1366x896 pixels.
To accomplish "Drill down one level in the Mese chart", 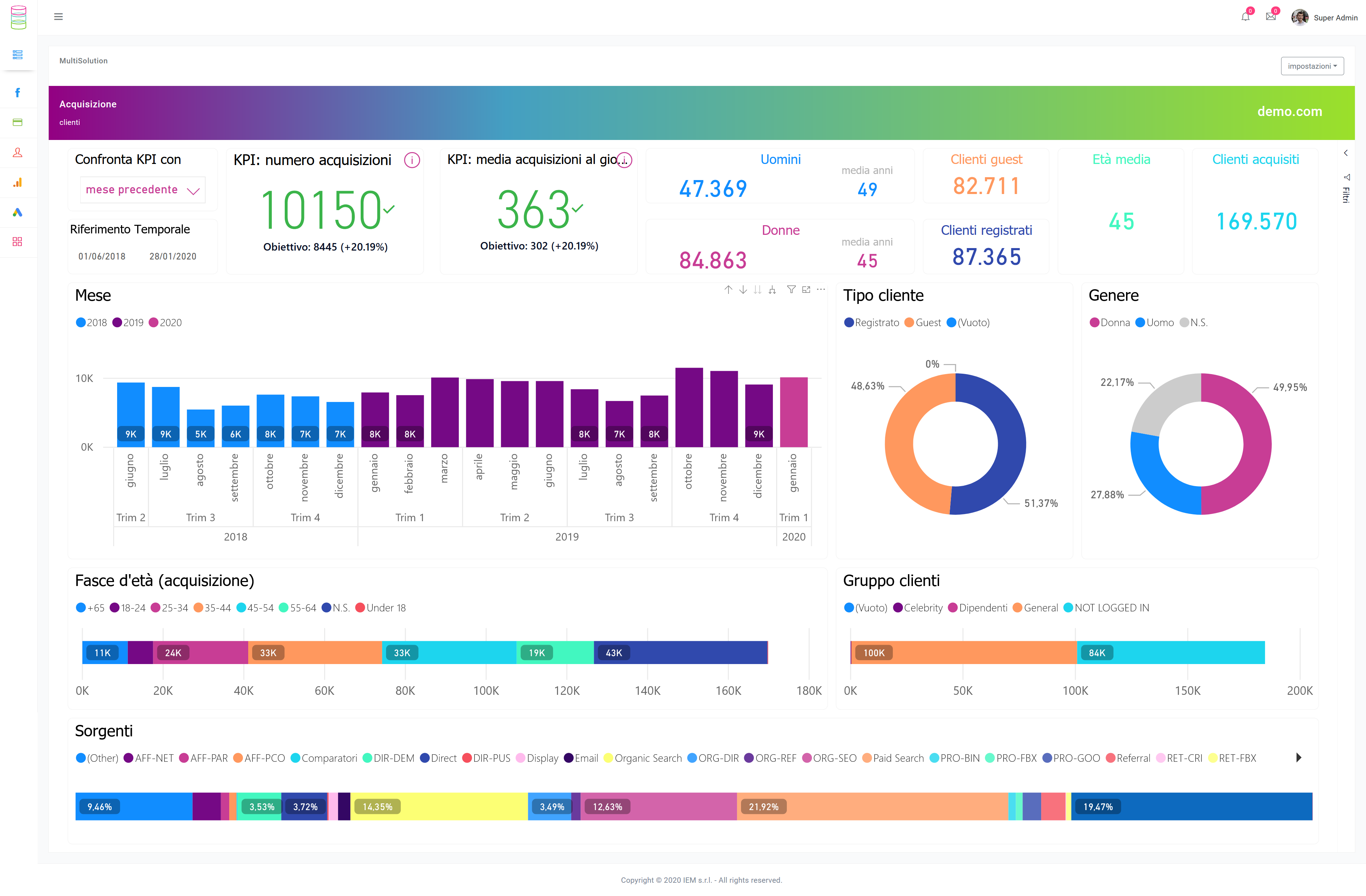I will (x=743, y=290).
